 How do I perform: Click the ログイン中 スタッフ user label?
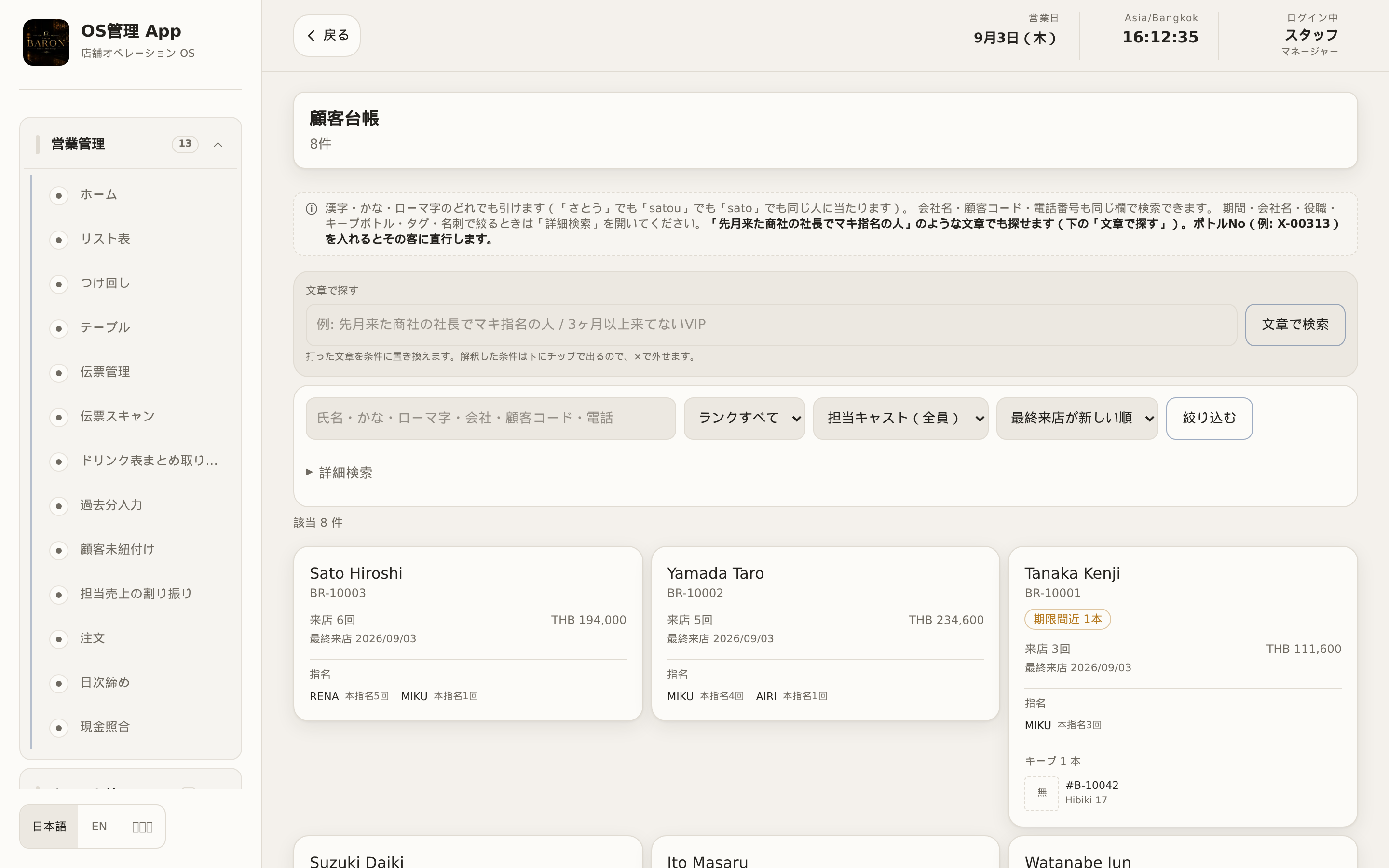click(1311, 36)
